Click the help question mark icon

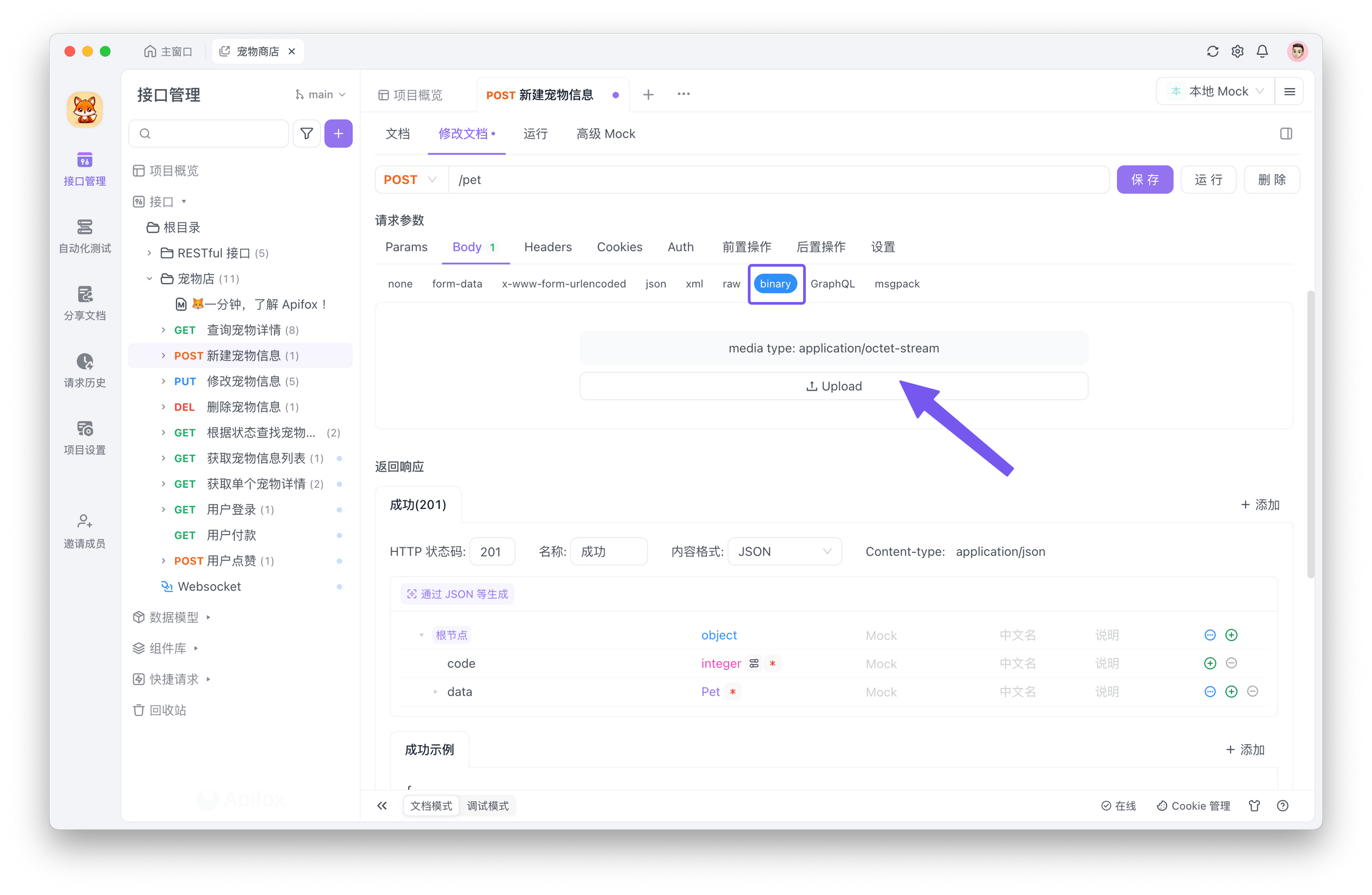[x=1282, y=806]
